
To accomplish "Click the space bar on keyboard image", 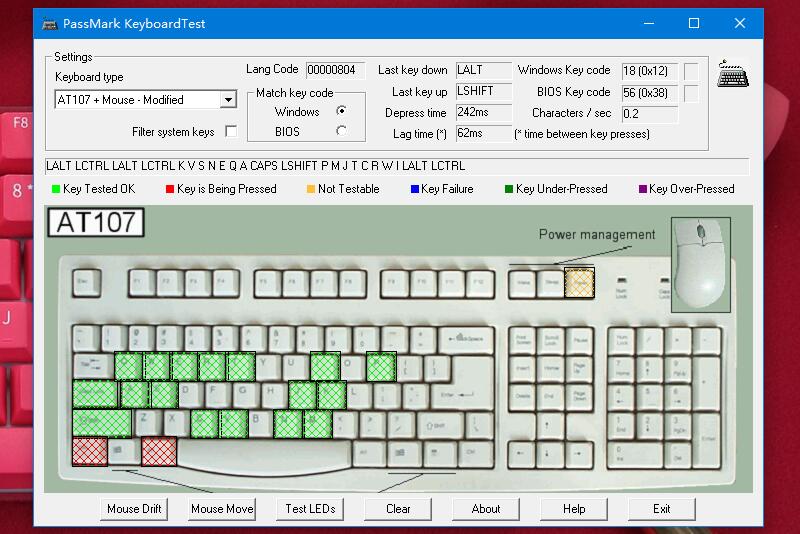I will pyautogui.click(x=264, y=454).
